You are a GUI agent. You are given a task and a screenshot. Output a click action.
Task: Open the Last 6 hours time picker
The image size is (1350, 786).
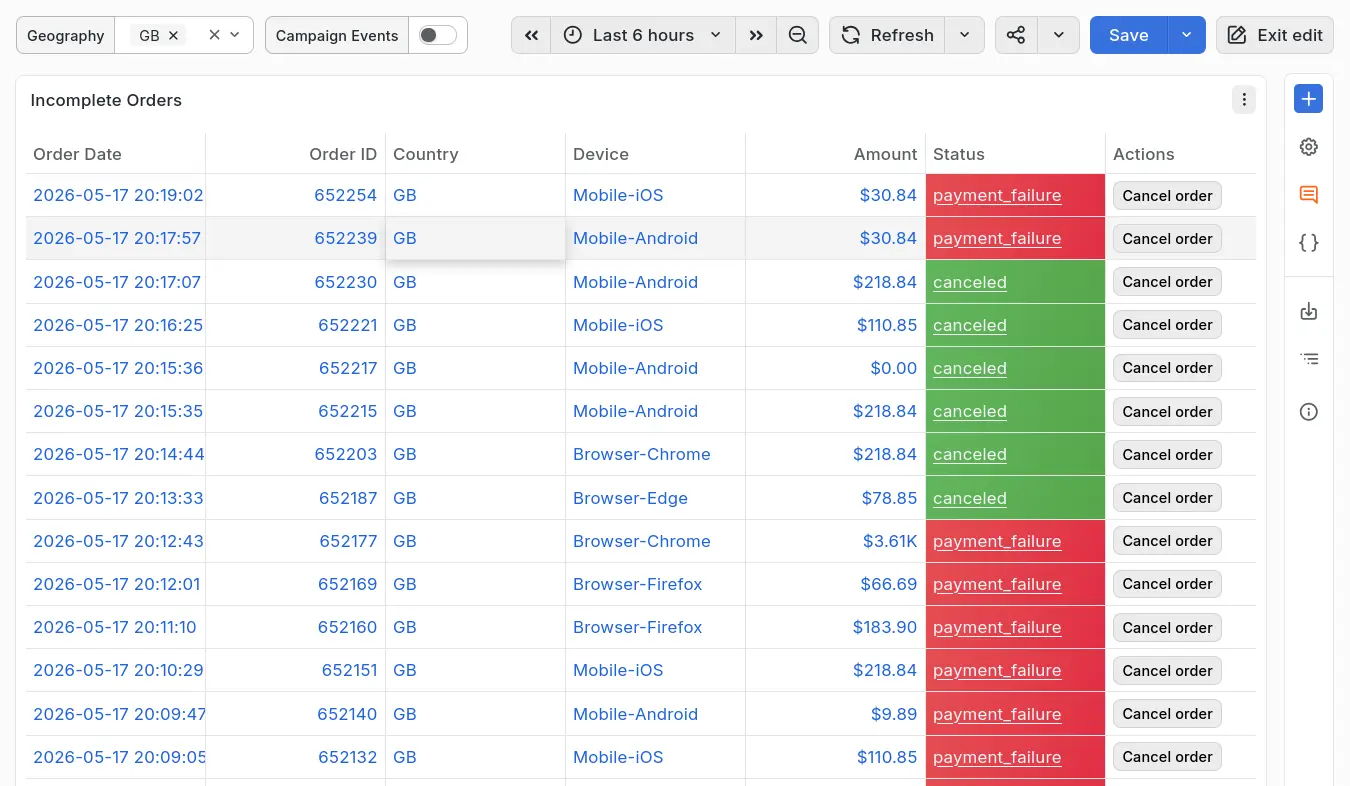click(643, 35)
